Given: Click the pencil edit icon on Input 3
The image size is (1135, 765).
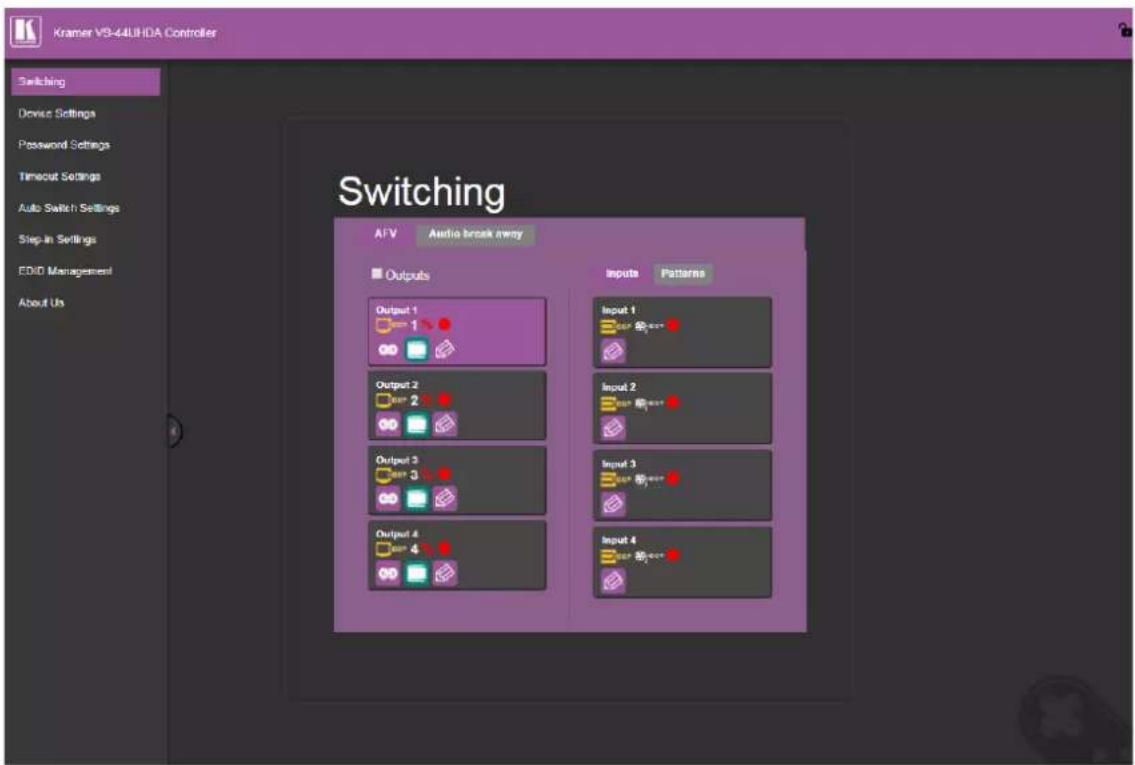Looking at the screenshot, I should click(x=613, y=504).
